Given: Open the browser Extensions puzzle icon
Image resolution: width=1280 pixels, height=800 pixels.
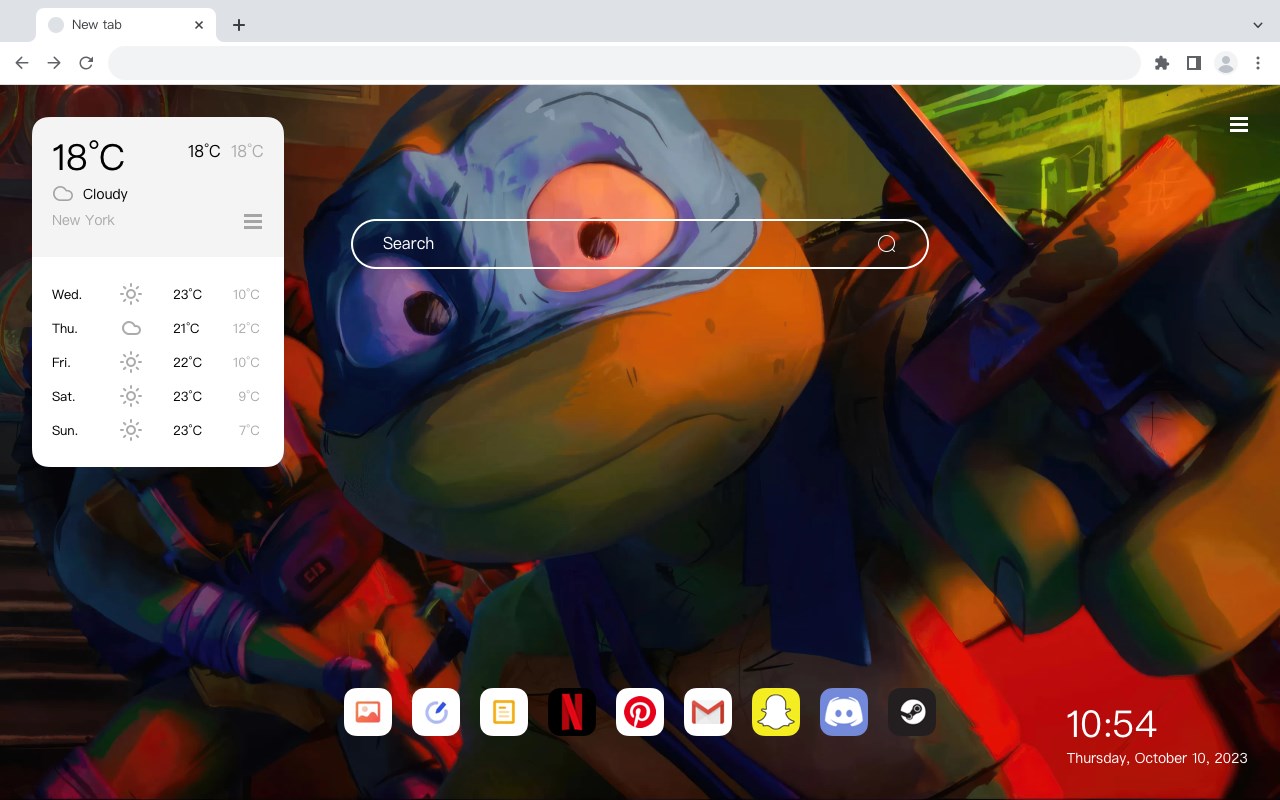Looking at the screenshot, I should click(x=1162, y=63).
